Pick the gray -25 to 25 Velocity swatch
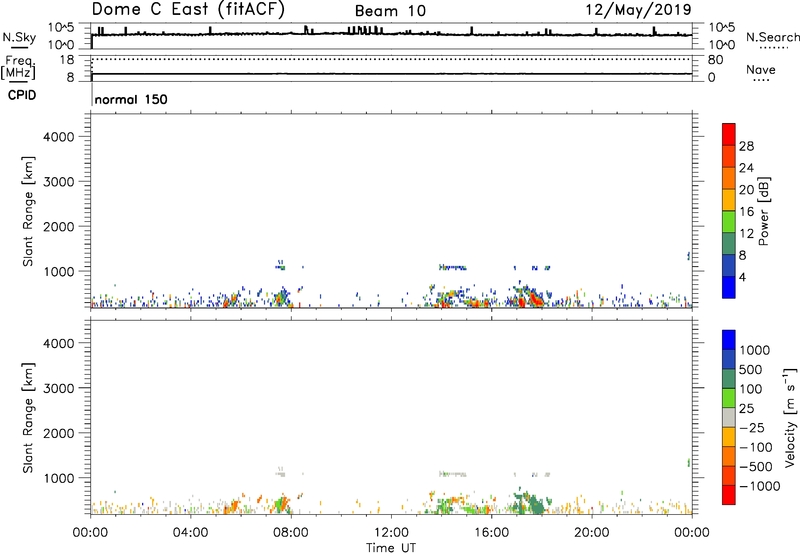The height and width of the screenshot is (554, 800). (729, 417)
